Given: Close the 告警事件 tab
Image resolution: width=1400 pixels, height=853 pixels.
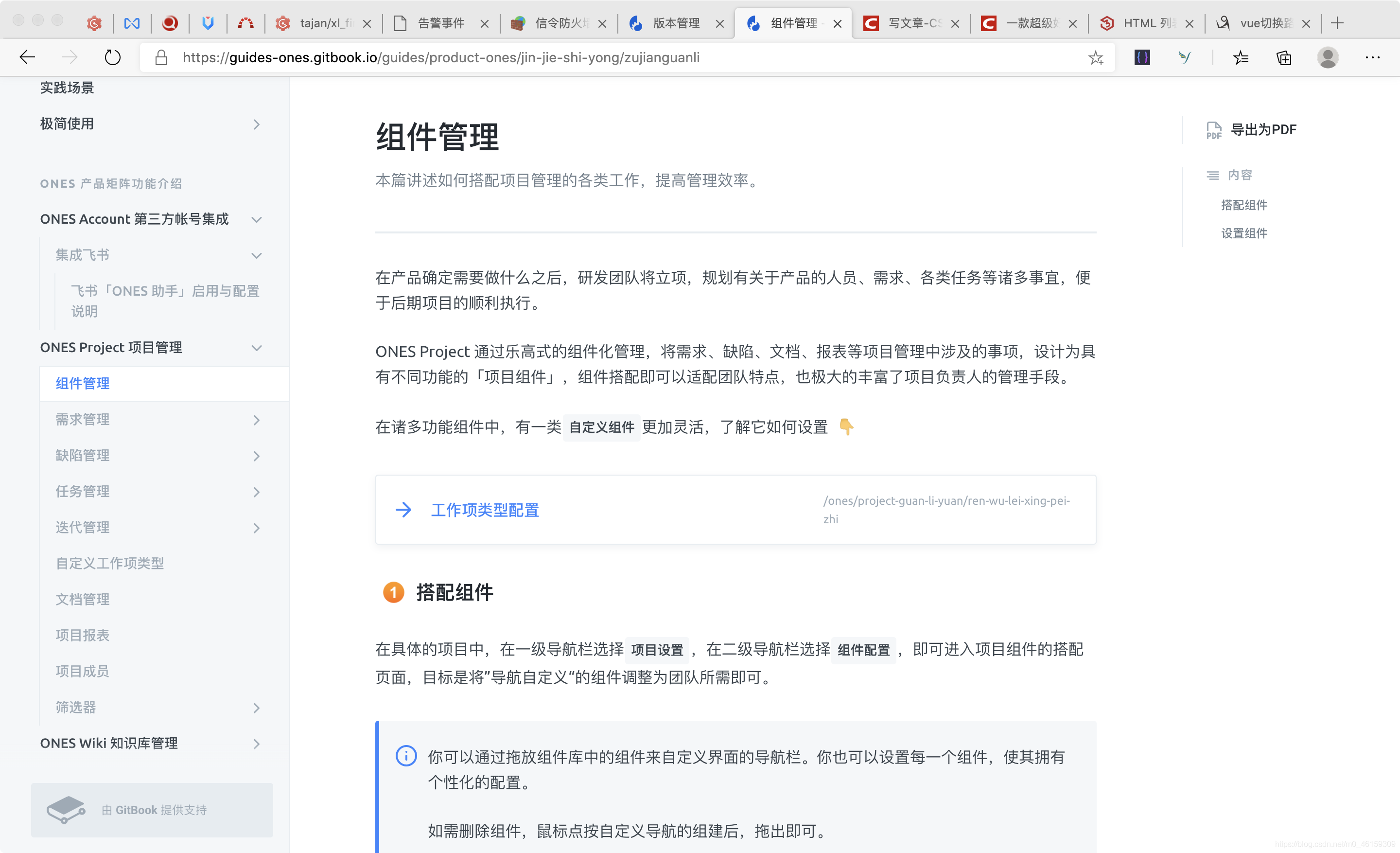Looking at the screenshot, I should point(484,24).
